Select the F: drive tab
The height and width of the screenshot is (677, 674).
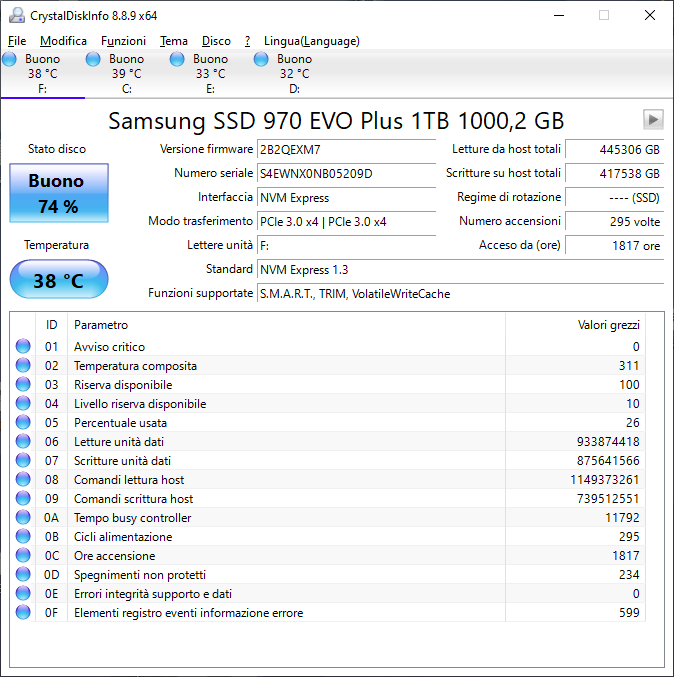pos(42,74)
